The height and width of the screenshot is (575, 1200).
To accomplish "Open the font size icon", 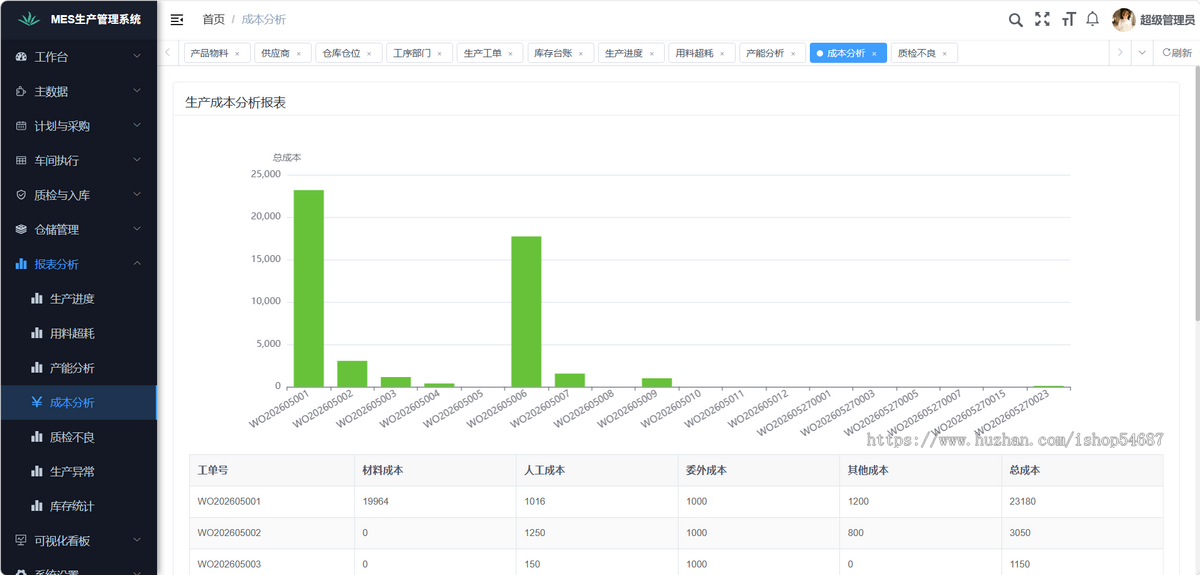I will 1069,19.
